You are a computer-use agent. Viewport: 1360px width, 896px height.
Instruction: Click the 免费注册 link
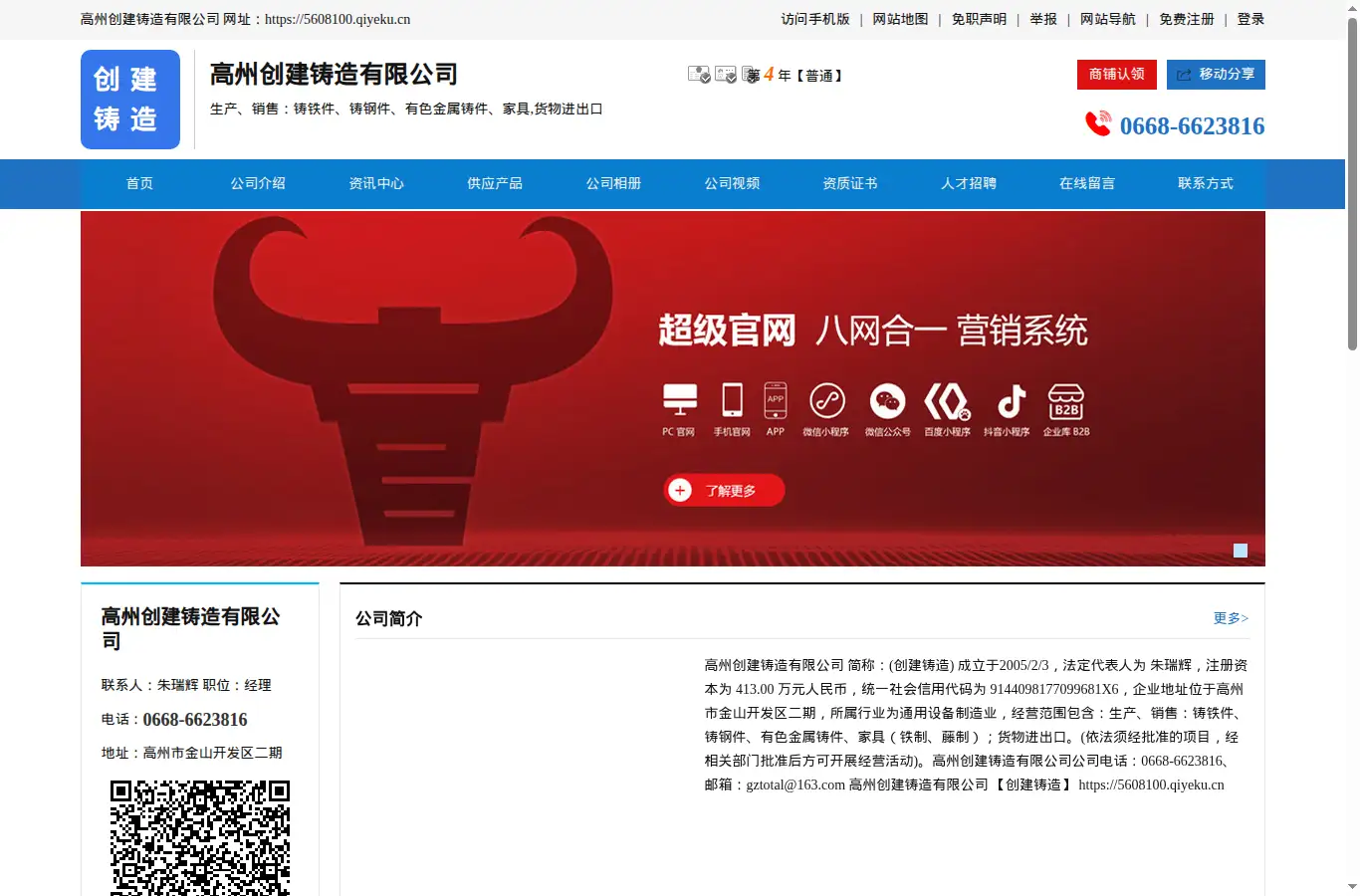[x=1187, y=19]
